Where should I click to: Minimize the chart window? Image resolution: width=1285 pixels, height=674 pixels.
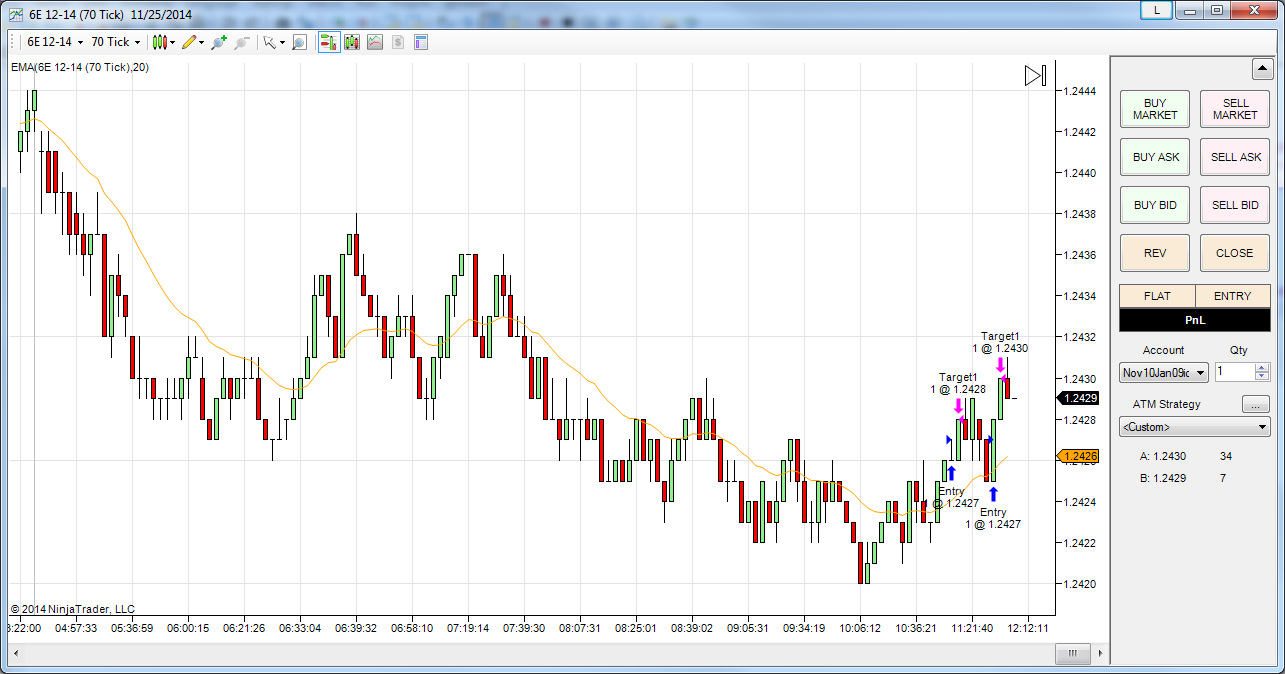pyautogui.click(x=1189, y=10)
